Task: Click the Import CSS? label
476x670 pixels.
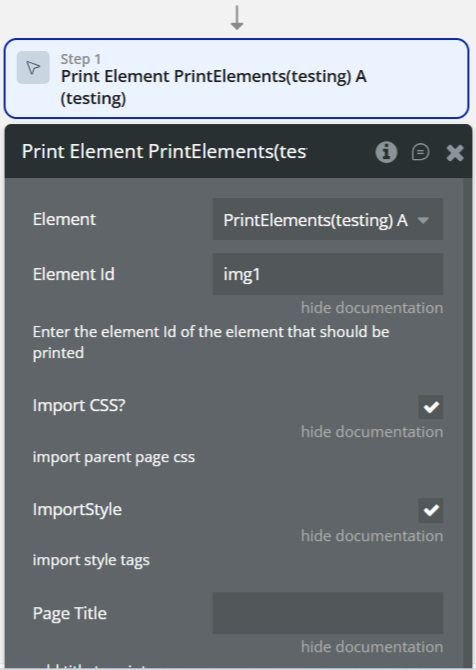Action: pyautogui.click(x=79, y=406)
